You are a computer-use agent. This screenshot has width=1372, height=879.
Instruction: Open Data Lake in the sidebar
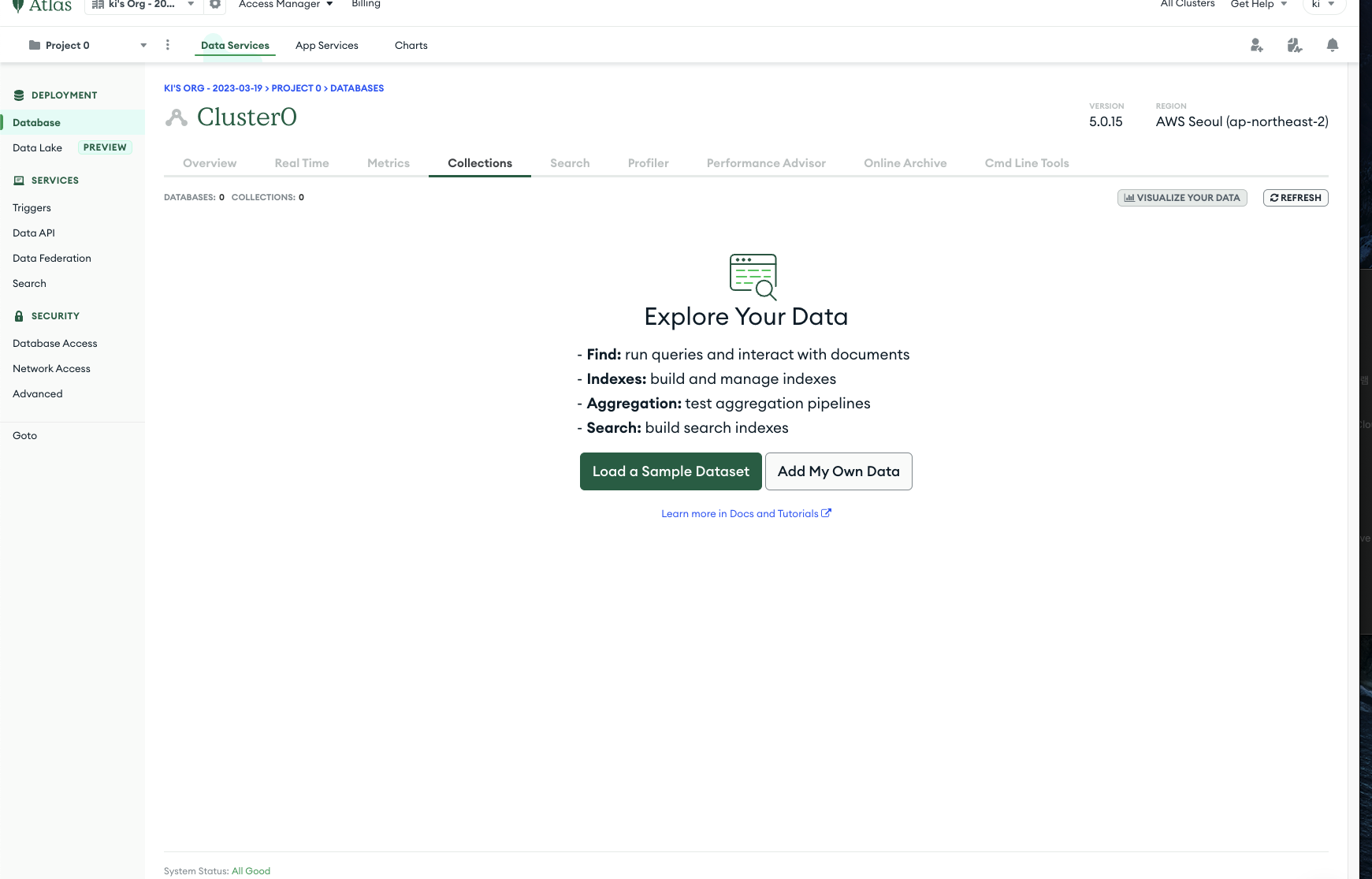click(x=38, y=147)
